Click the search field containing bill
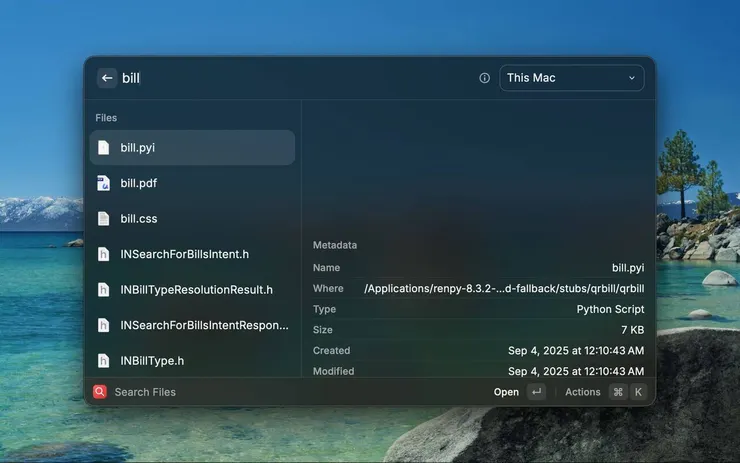 [x=297, y=78]
